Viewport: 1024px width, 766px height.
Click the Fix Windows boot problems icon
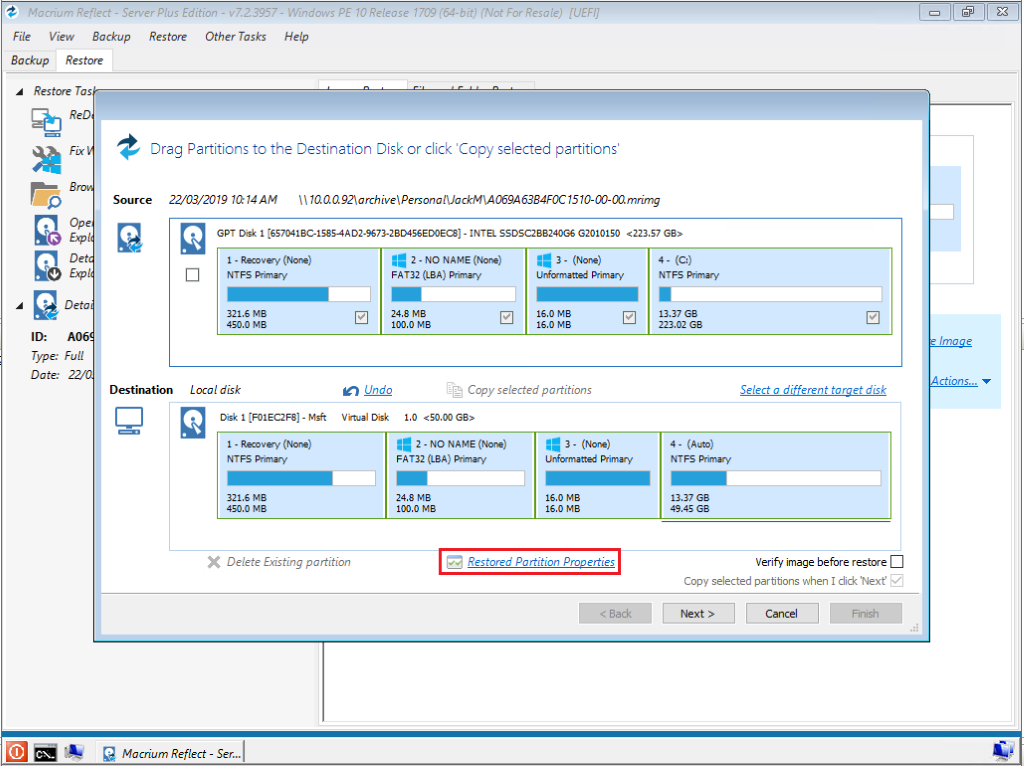point(46,157)
